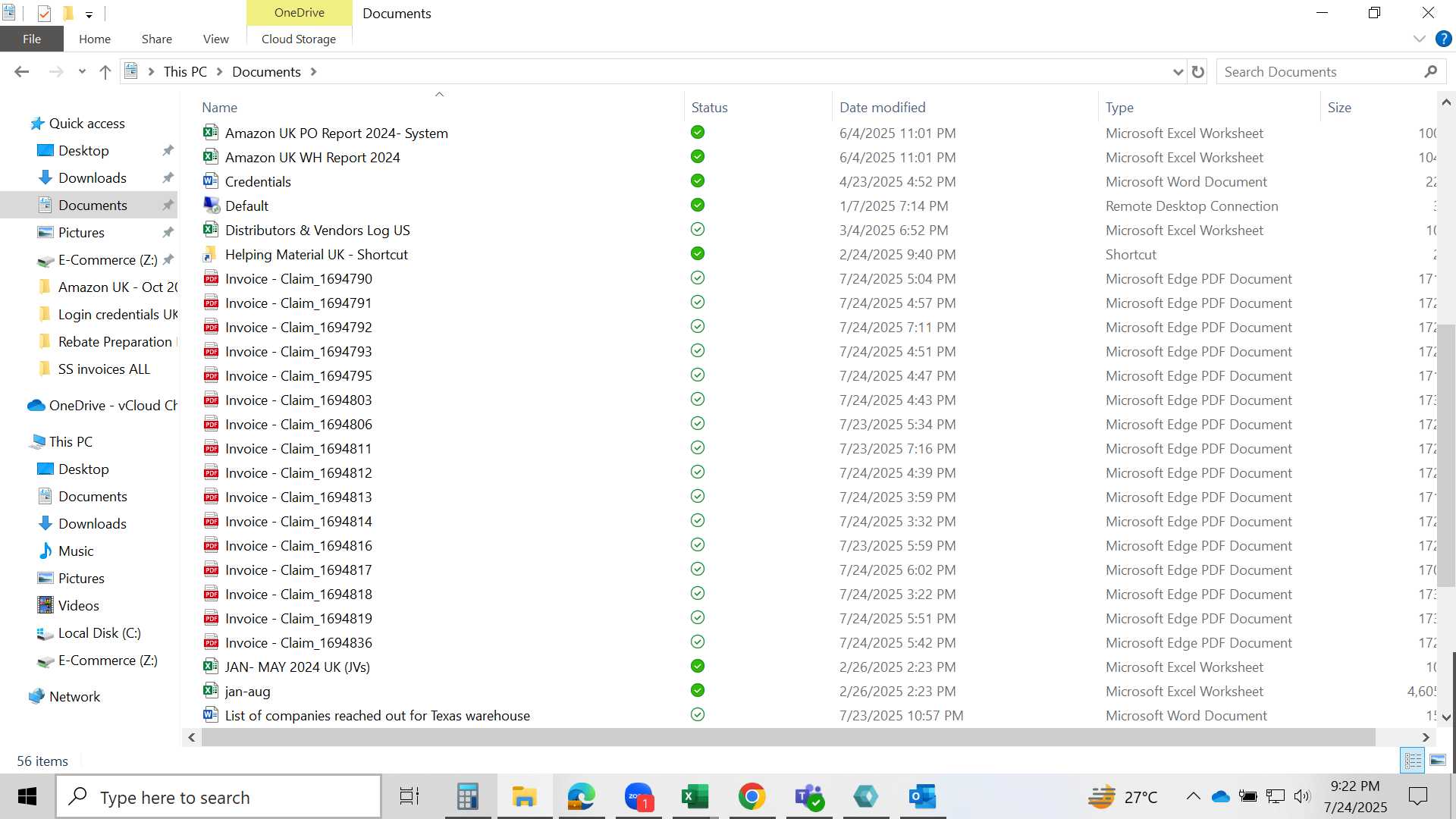Click the Properties quick access icon
Screen dimensions: 1456x819
click(x=44, y=13)
